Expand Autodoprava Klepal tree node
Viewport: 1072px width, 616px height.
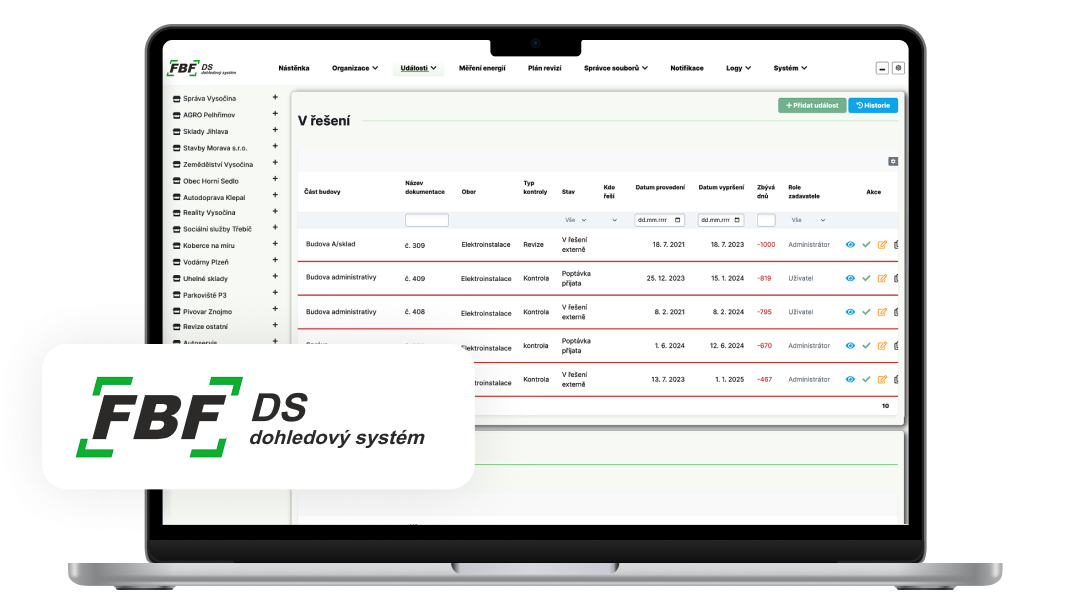tap(275, 196)
